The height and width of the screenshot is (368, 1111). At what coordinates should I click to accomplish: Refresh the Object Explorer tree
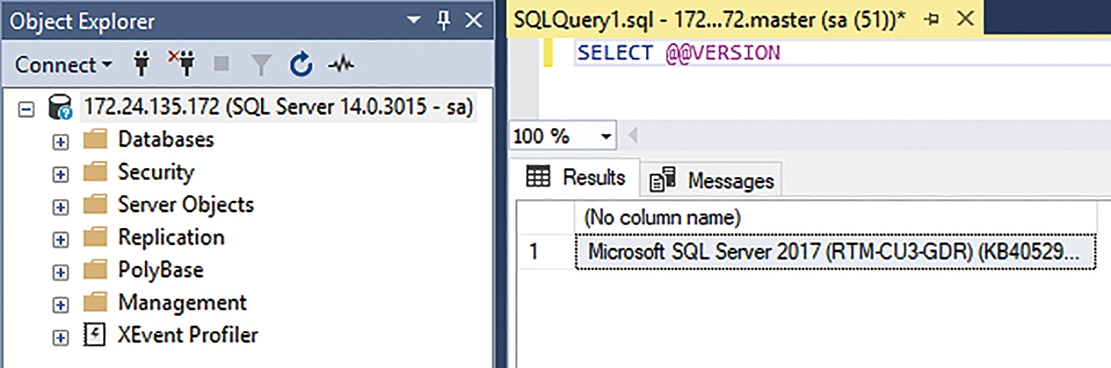tap(300, 65)
